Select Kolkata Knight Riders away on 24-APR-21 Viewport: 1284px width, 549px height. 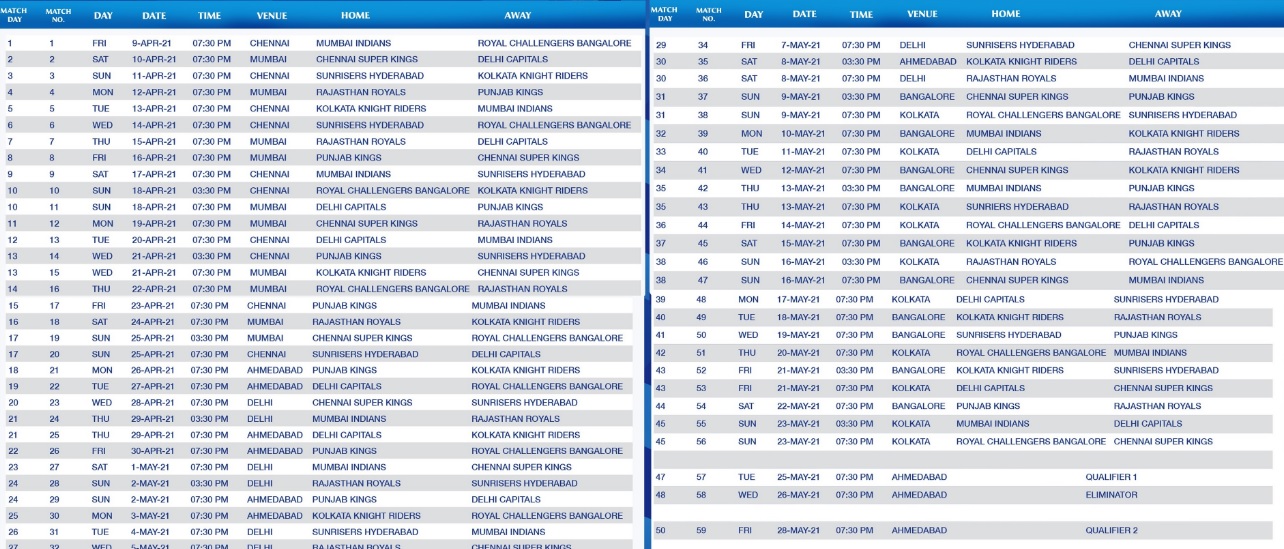tap(526, 322)
